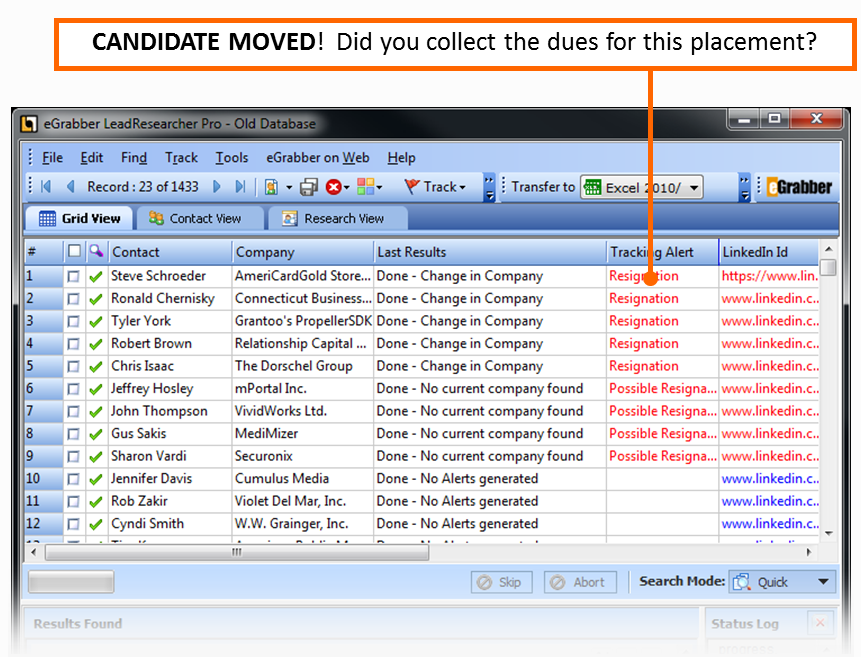861x657 pixels.
Task: Click the horizontal scrollbar thumb
Action: point(237,552)
